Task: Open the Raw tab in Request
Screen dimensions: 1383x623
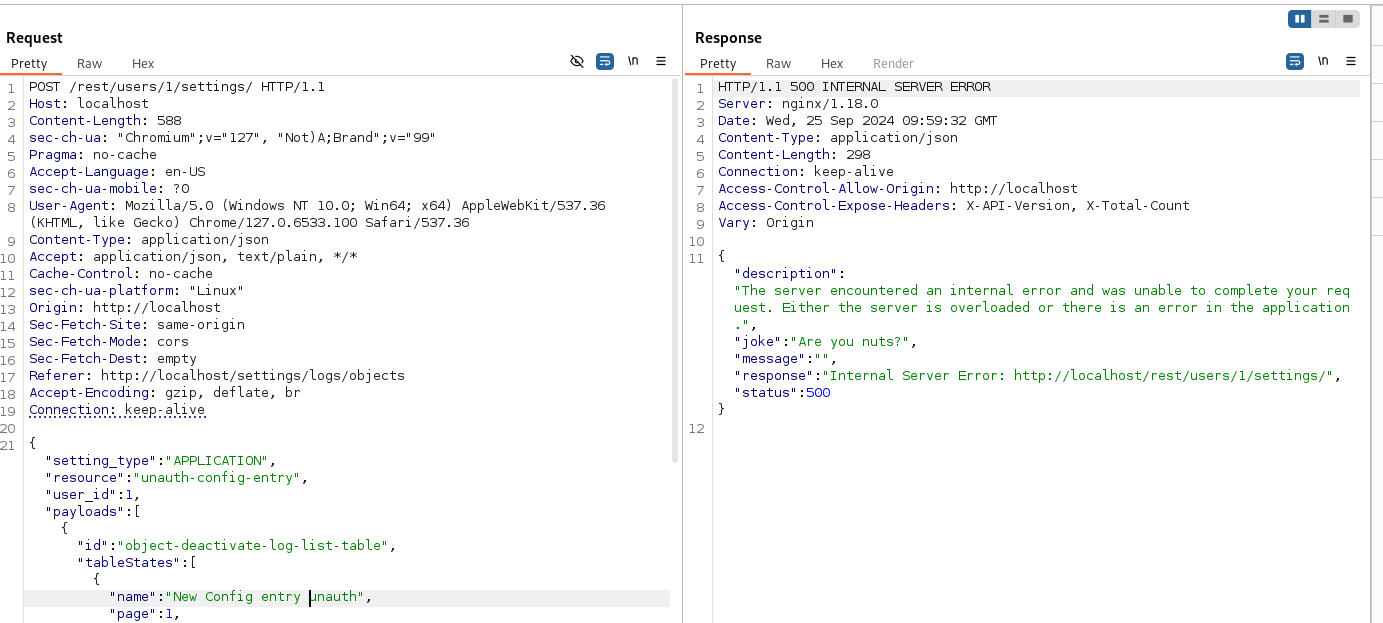Action: pos(89,63)
